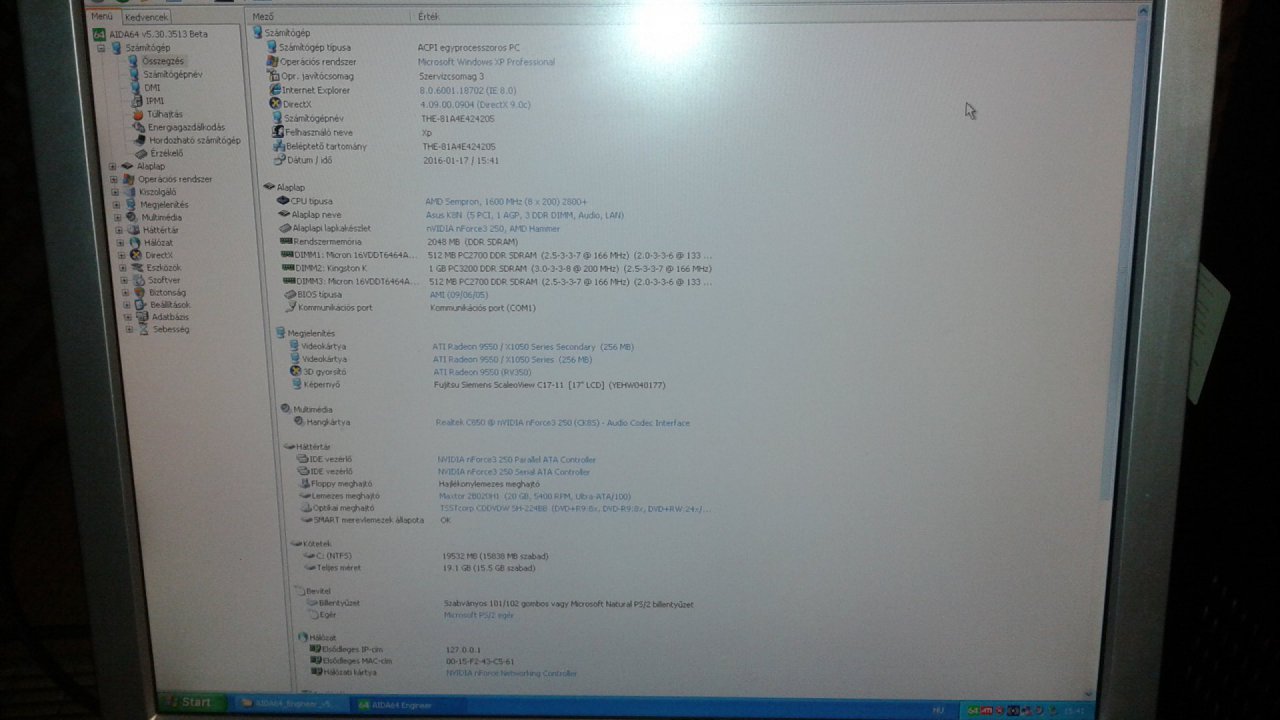This screenshot has height=720, width=1280.
Task: Open the ATI Radeon 9550 (RV350) link
Action: pyautogui.click(x=482, y=372)
